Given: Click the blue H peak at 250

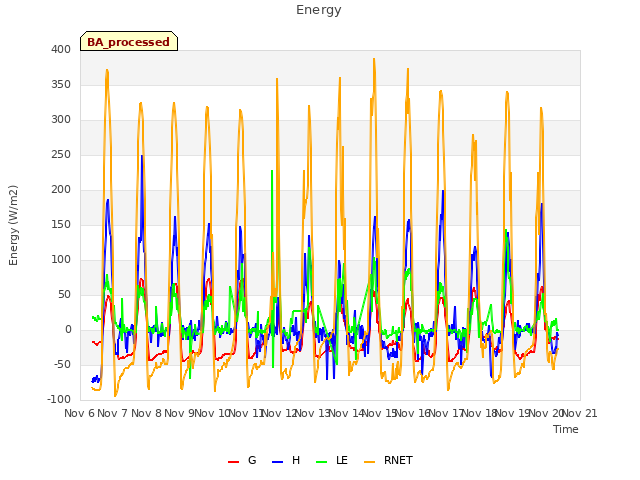Looking at the screenshot, I should coord(142,156).
